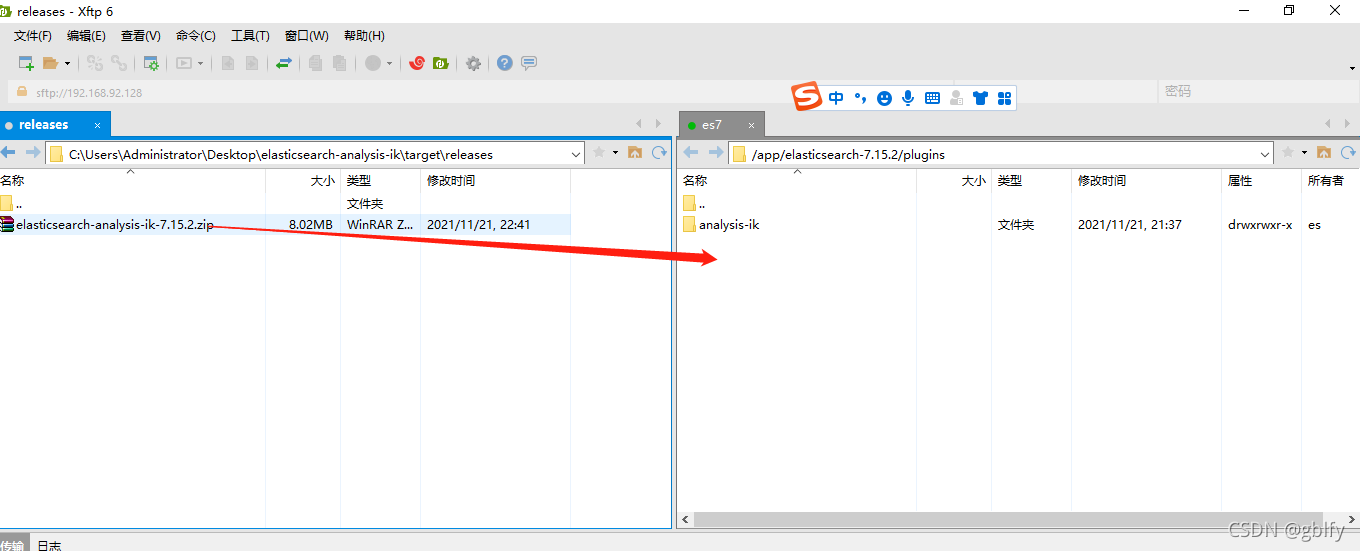Click the blue-green transfer arrows icon

(284, 63)
